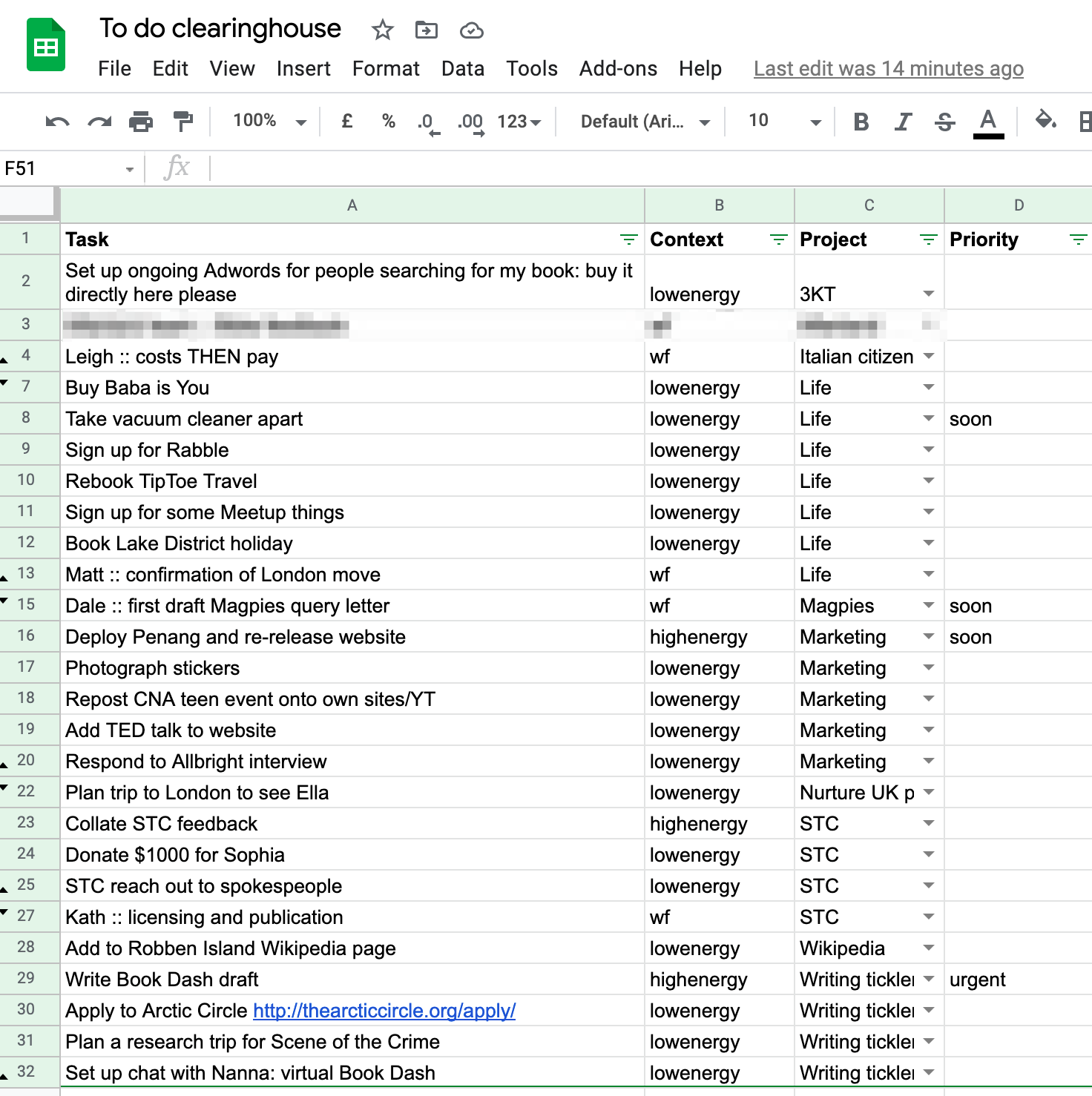Open the zoom 100% dropdown
The height and width of the screenshot is (1096, 1092).
[269, 121]
